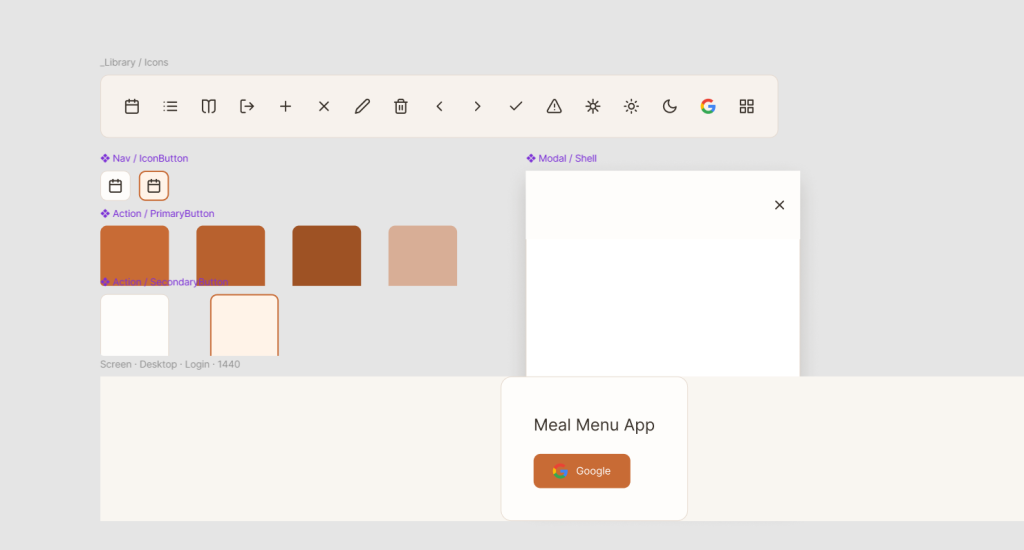Viewport: 1024px width, 550px height.
Task: Click the plus icon in the Icons library
Action: (x=285, y=106)
